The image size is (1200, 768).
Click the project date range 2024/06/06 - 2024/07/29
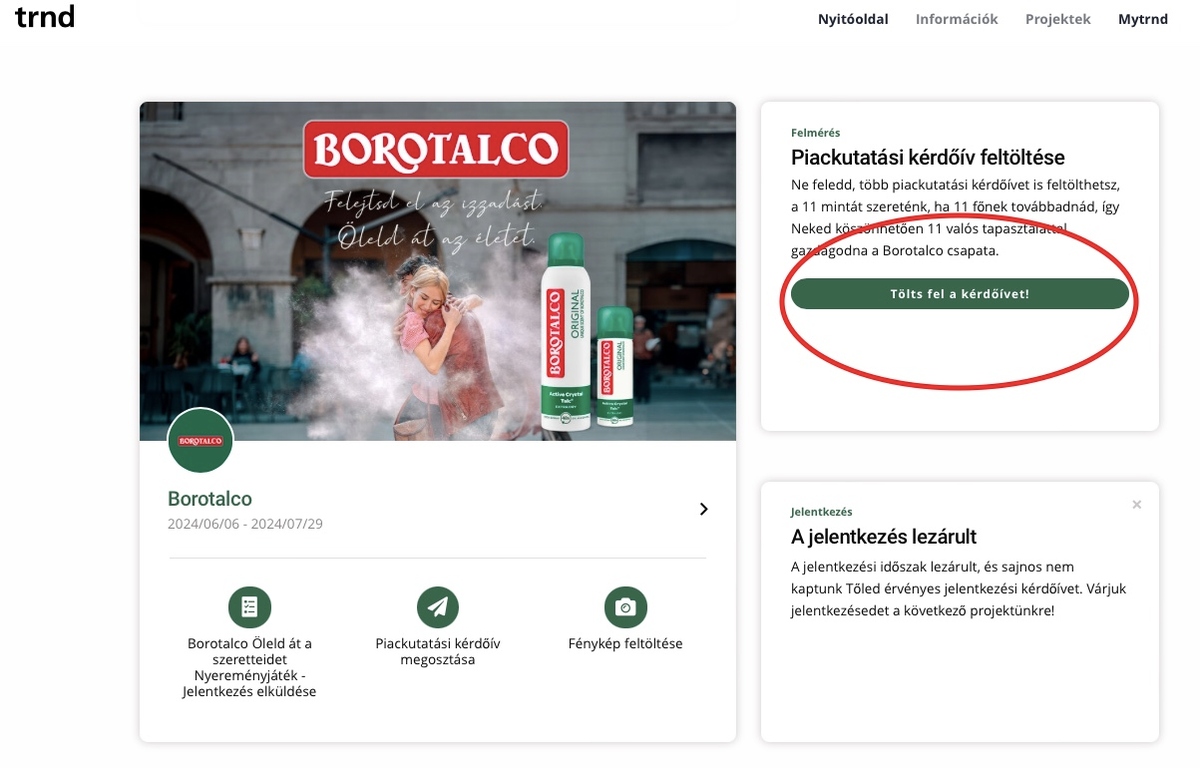click(x=244, y=523)
